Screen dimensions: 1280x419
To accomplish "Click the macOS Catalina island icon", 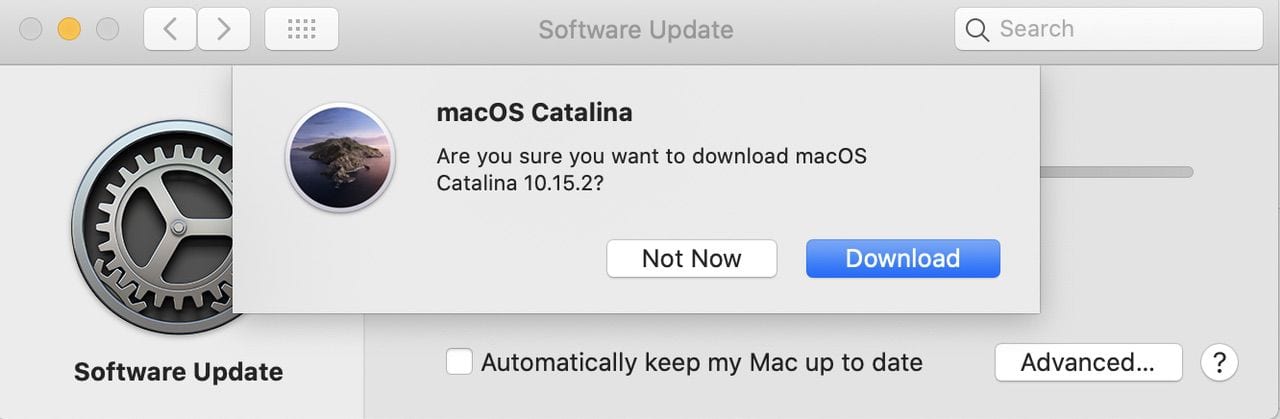I will (341, 158).
